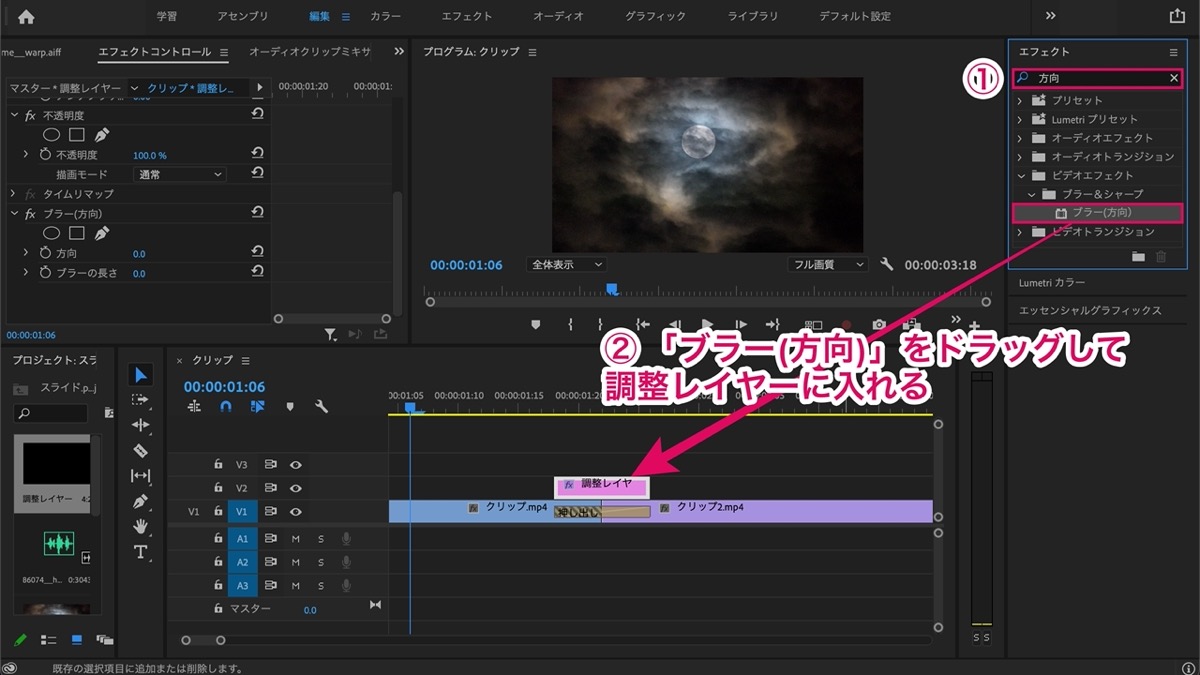Create elliptical mask under 不透明度
This screenshot has width=1200, height=675.
(51, 135)
